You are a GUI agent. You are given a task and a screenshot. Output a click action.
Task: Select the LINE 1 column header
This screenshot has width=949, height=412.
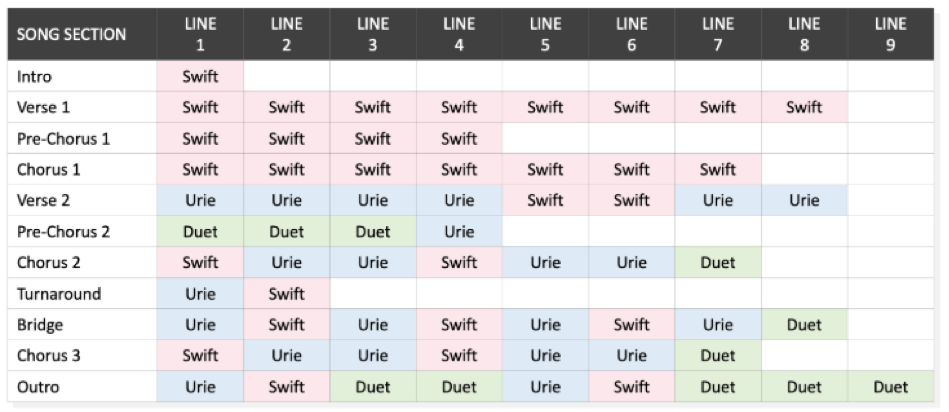point(200,34)
